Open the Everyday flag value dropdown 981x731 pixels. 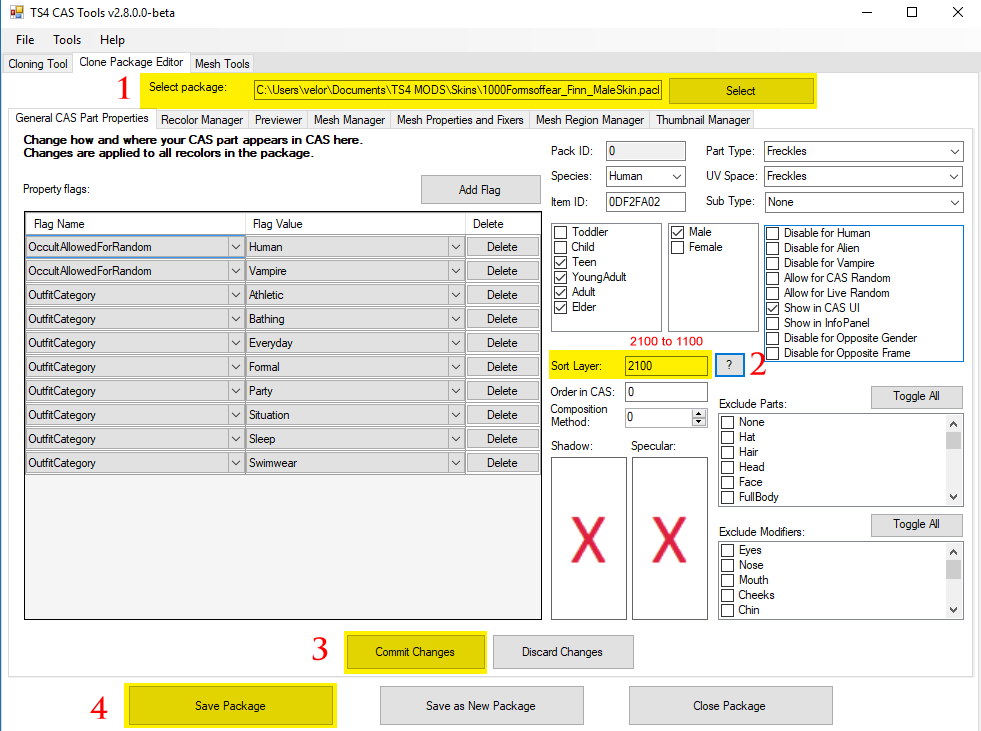pos(455,343)
